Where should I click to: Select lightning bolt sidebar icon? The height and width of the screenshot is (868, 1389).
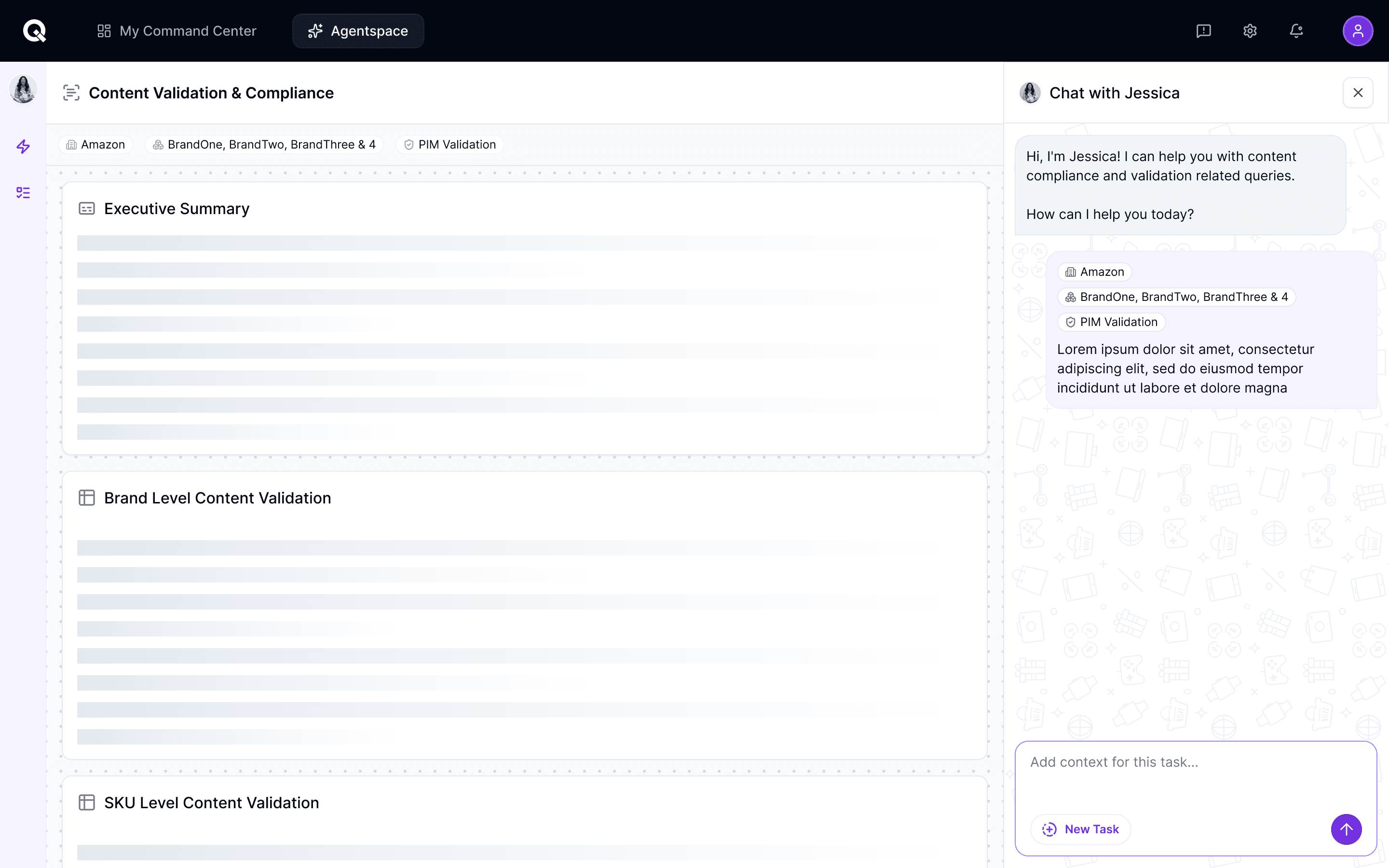click(23, 147)
